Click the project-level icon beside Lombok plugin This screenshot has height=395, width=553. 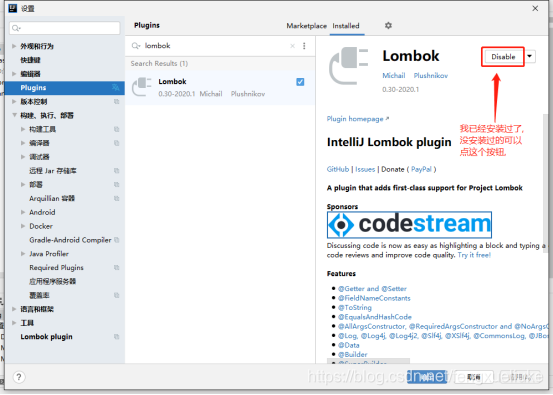(116, 337)
